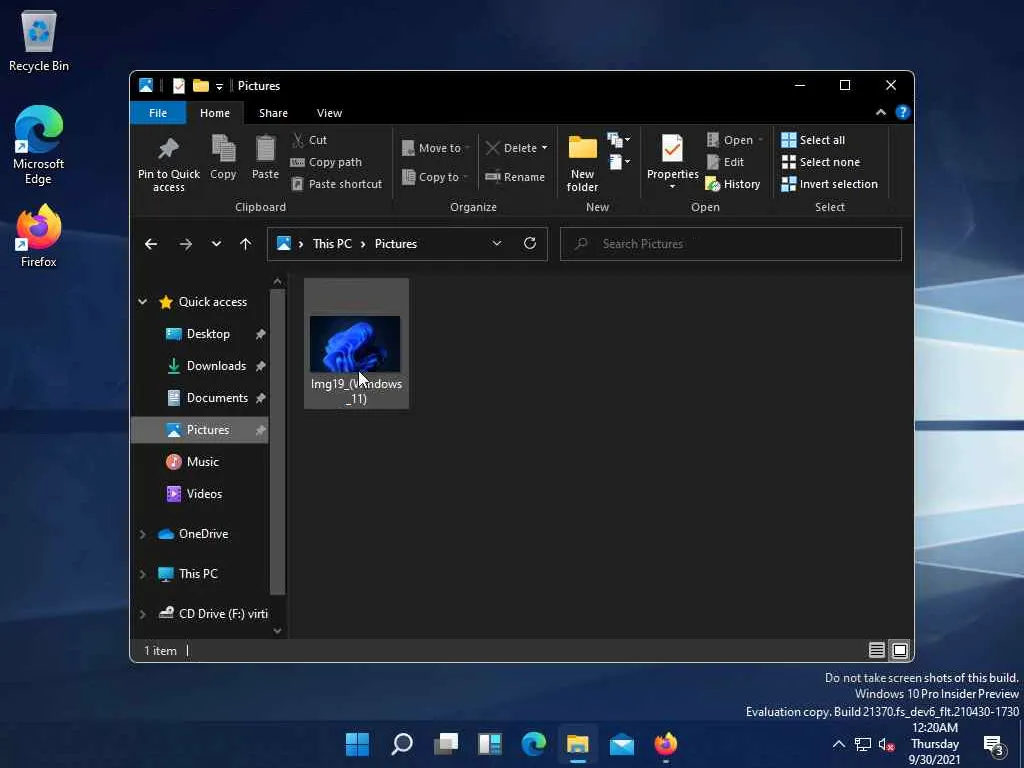
Task: Open Recycle Bin on desktop
Action: coord(39,40)
